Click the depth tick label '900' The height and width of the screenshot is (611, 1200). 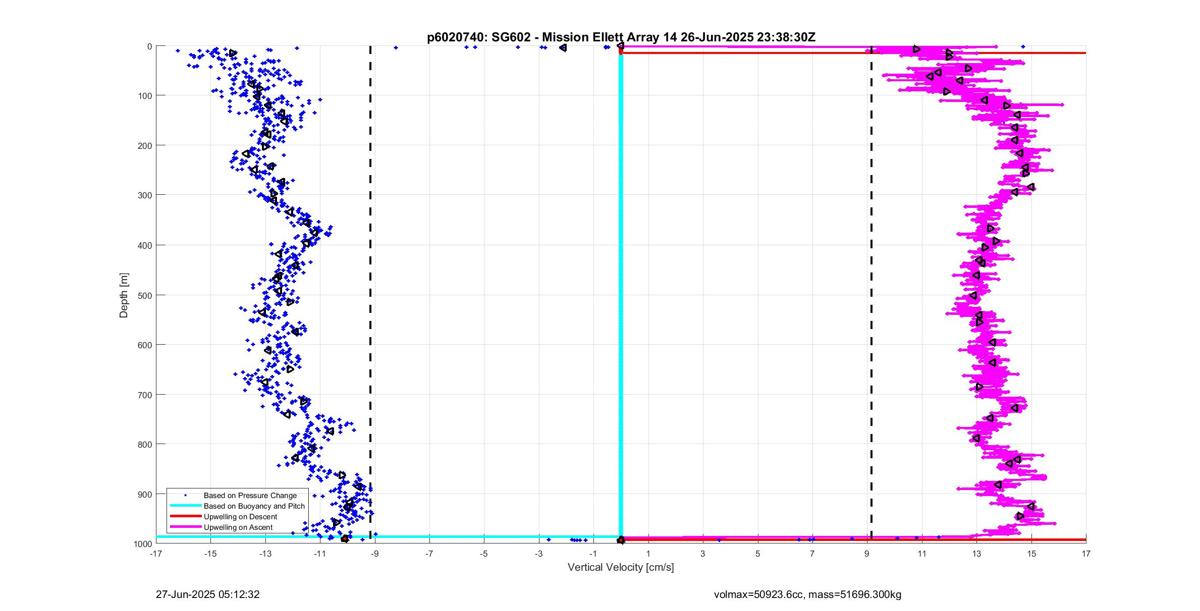(x=144, y=494)
